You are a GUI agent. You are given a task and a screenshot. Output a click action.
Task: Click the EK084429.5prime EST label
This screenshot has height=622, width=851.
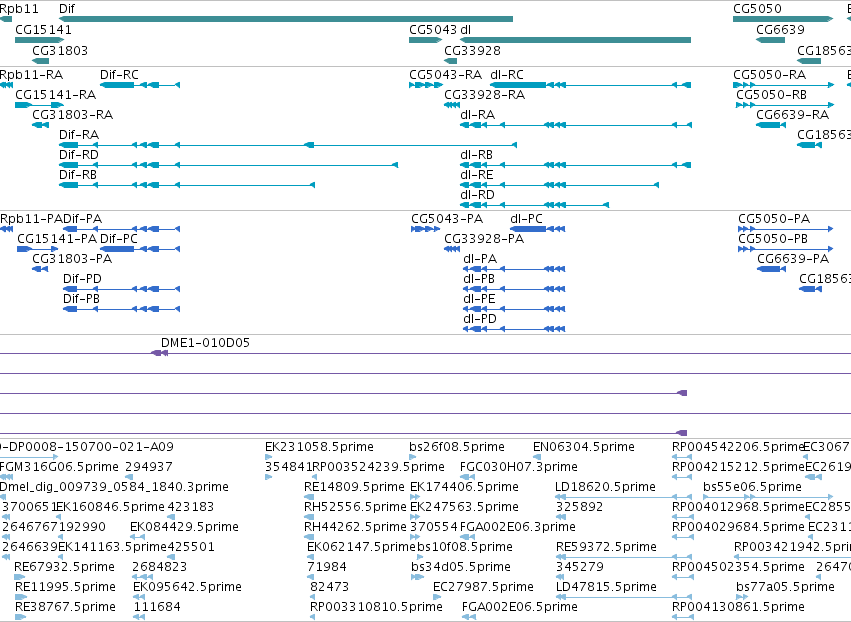click(185, 527)
